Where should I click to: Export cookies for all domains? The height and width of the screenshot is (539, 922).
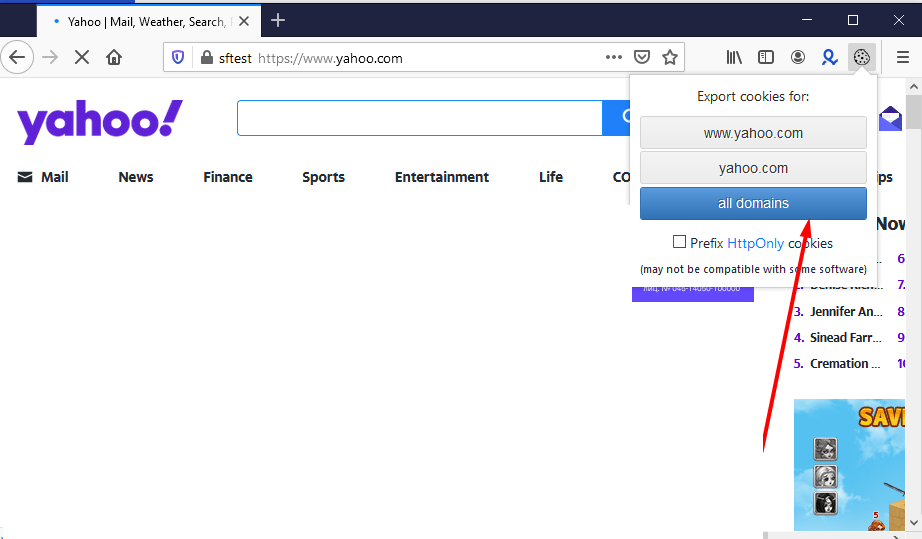[753, 203]
